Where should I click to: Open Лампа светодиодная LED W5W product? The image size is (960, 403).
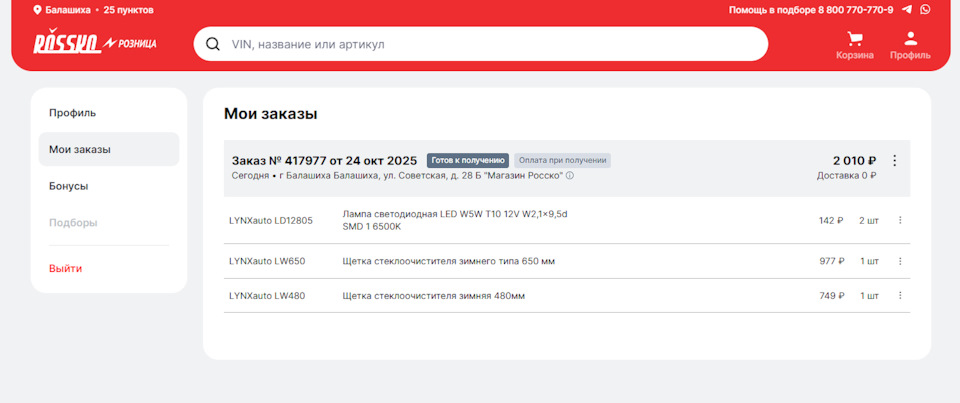pos(455,220)
